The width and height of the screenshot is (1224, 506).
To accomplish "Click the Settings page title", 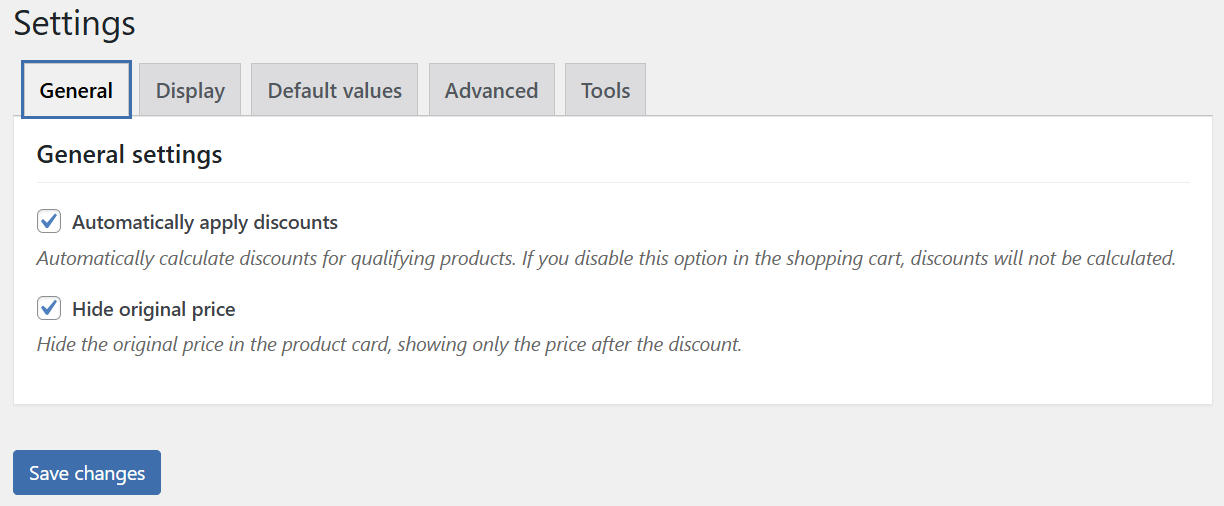I will click(74, 23).
